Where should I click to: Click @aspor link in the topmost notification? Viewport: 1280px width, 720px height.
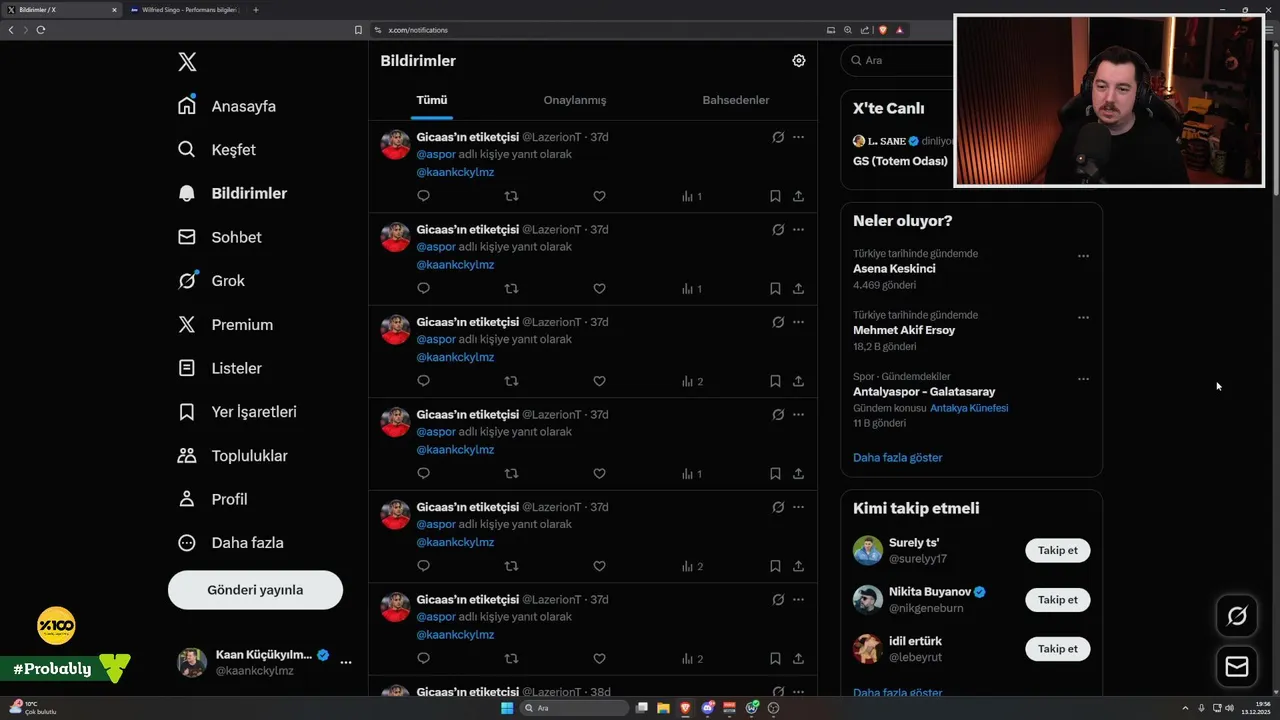tap(436, 154)
